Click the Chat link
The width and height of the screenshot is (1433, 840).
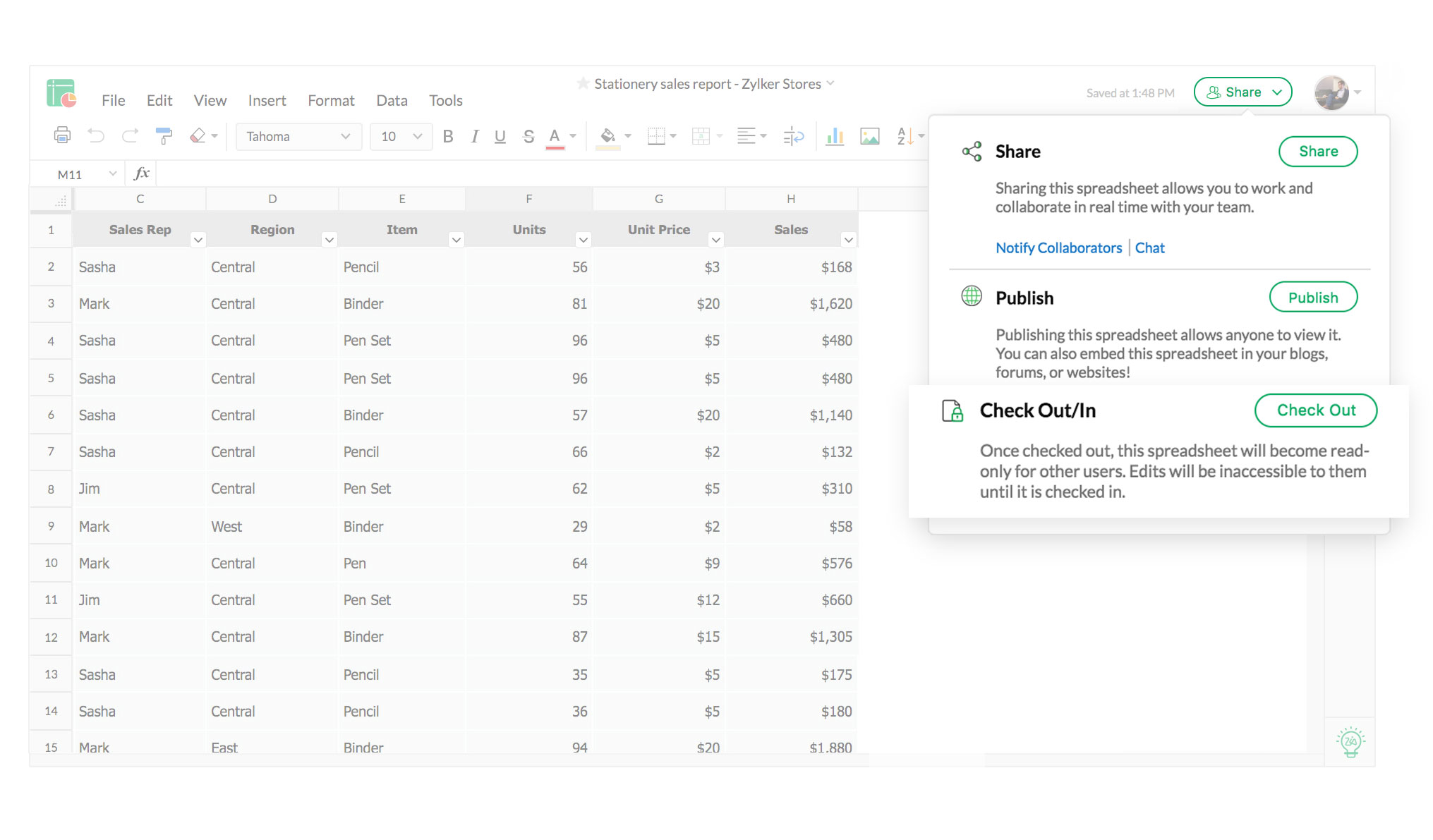[x=1149, y=247]
